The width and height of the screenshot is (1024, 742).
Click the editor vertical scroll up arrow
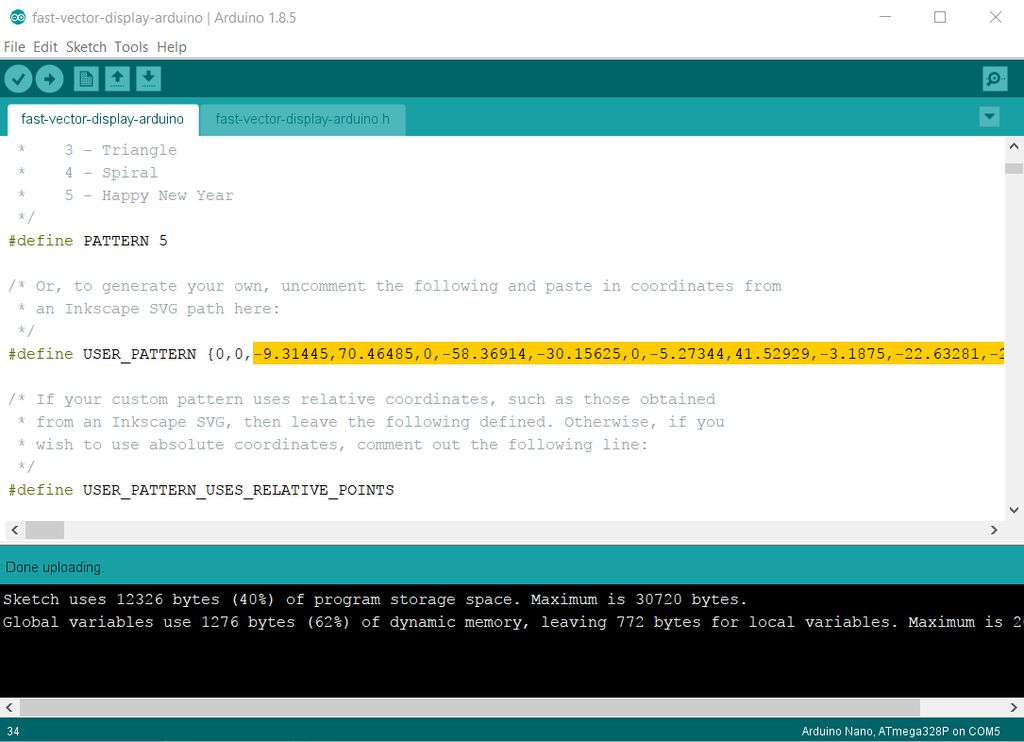1014,146
